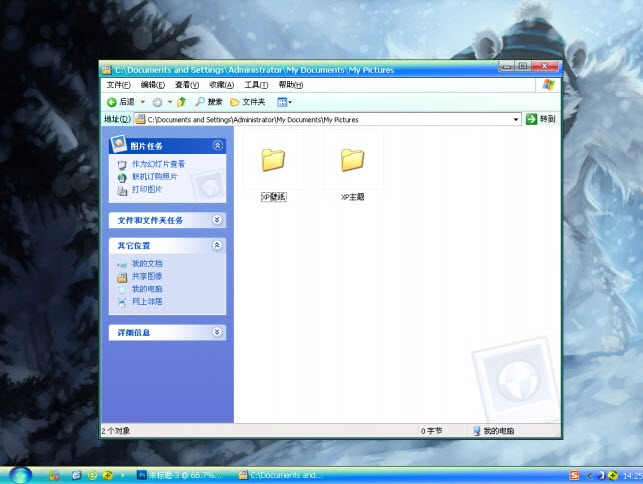Select the XP壁纸 folder icon
Viewport: 643px width, 484px height.
tap(273, 160)
